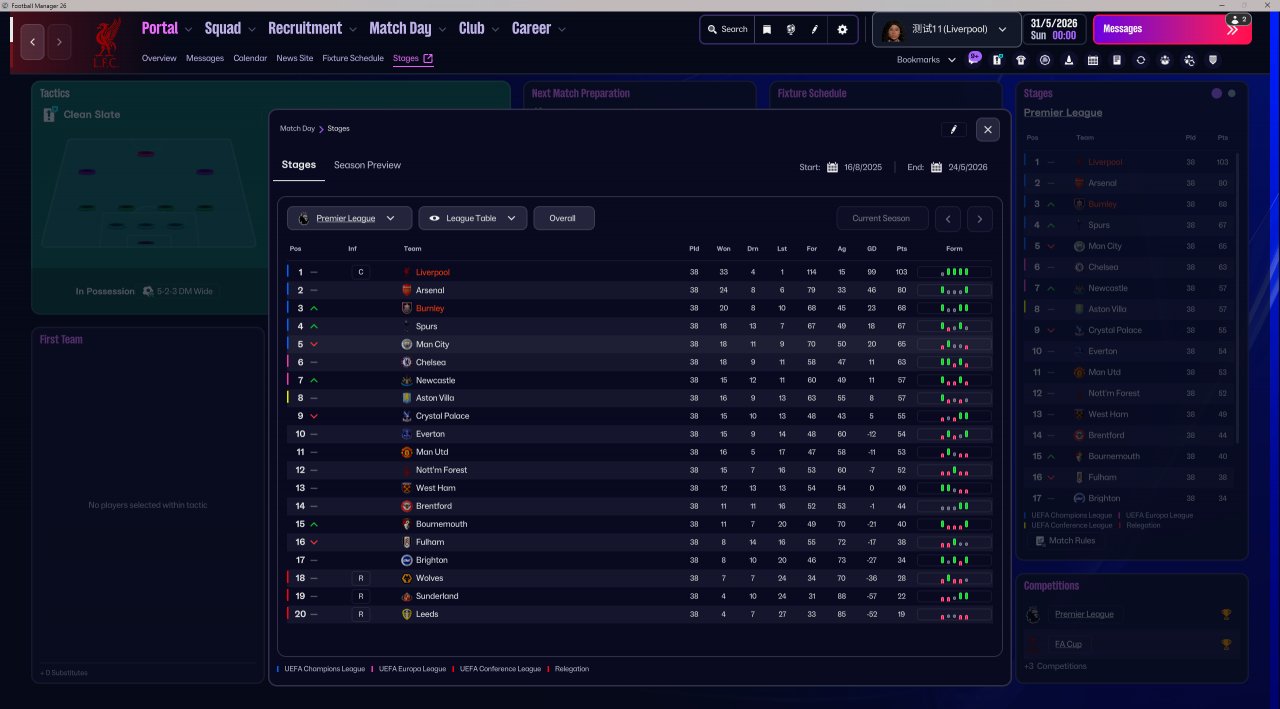Close the Stages dialog

pyautogui.click(x=987, y=129)
